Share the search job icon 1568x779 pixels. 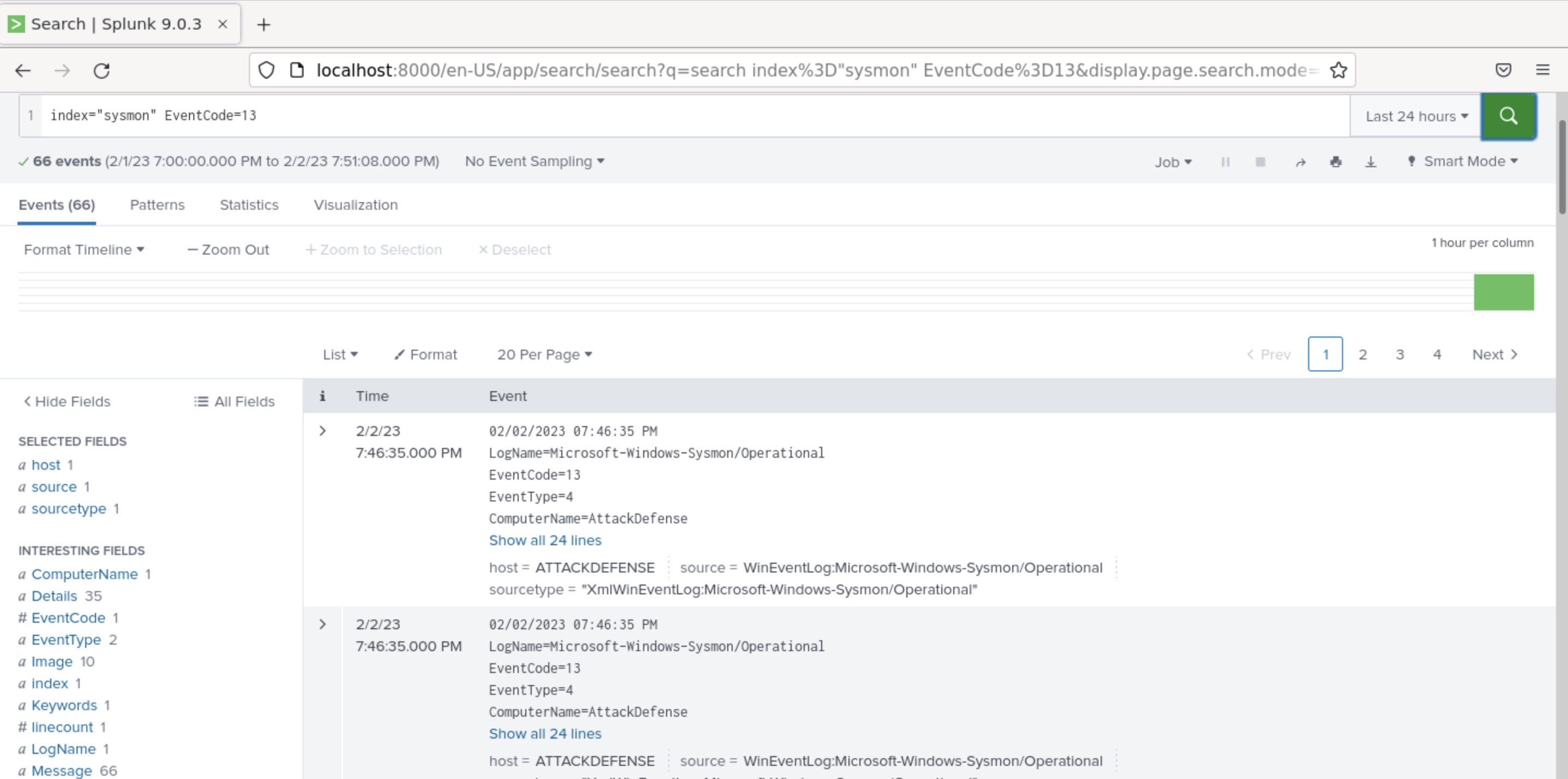coord(1300,162)
